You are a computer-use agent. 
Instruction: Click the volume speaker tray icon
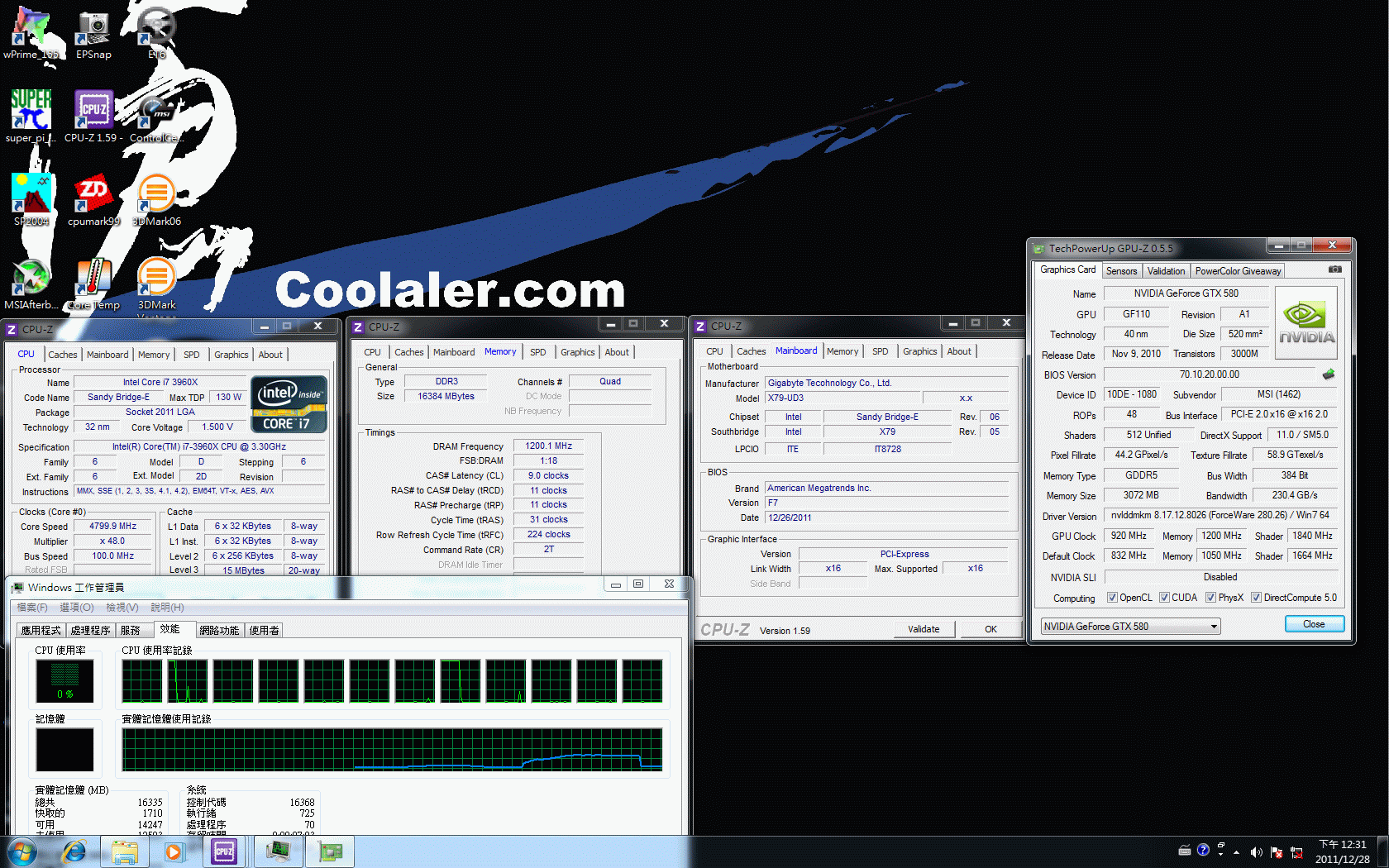click(x=1256, y=851)
